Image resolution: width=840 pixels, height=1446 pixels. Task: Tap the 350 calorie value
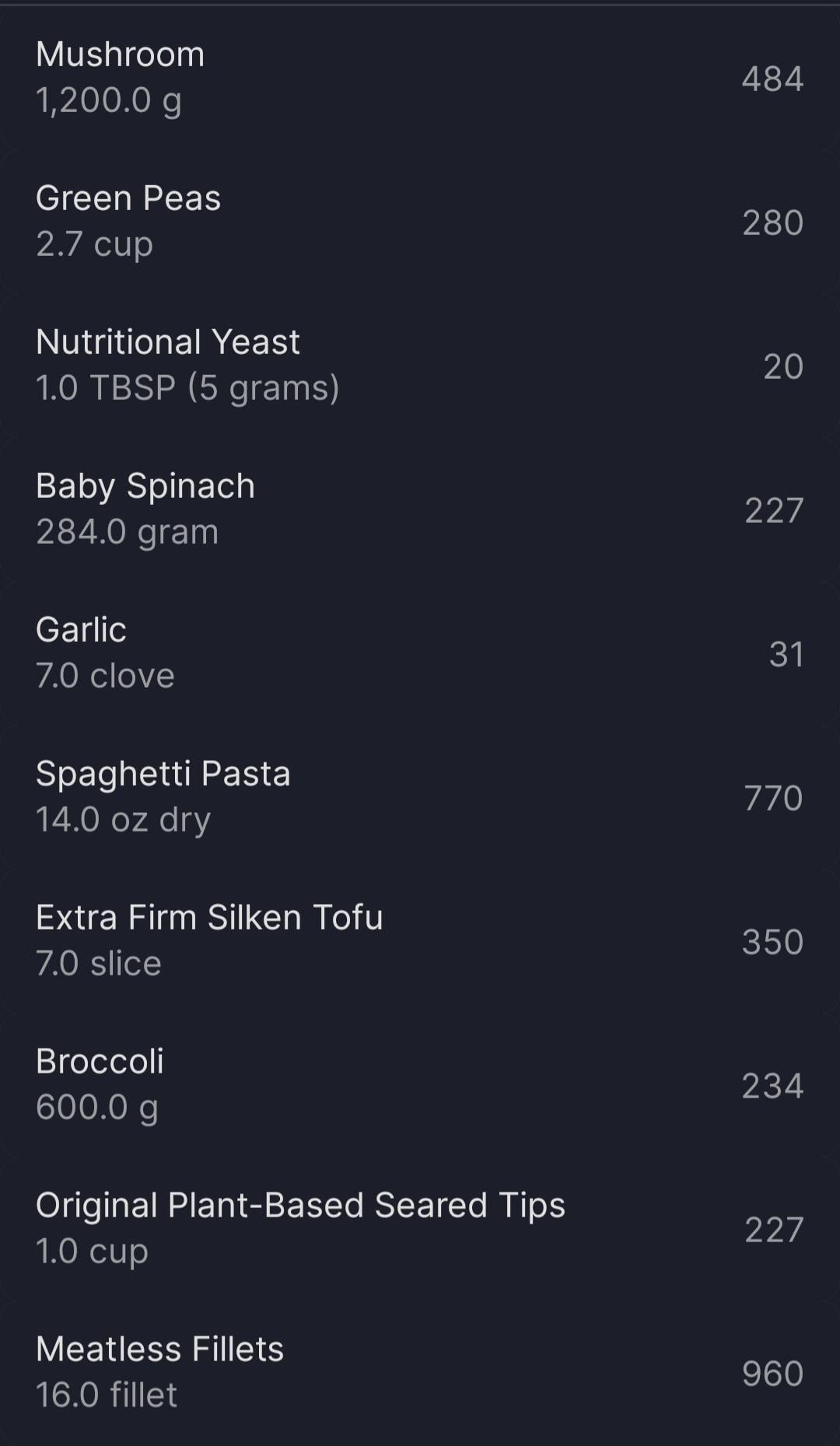point(772,943)
